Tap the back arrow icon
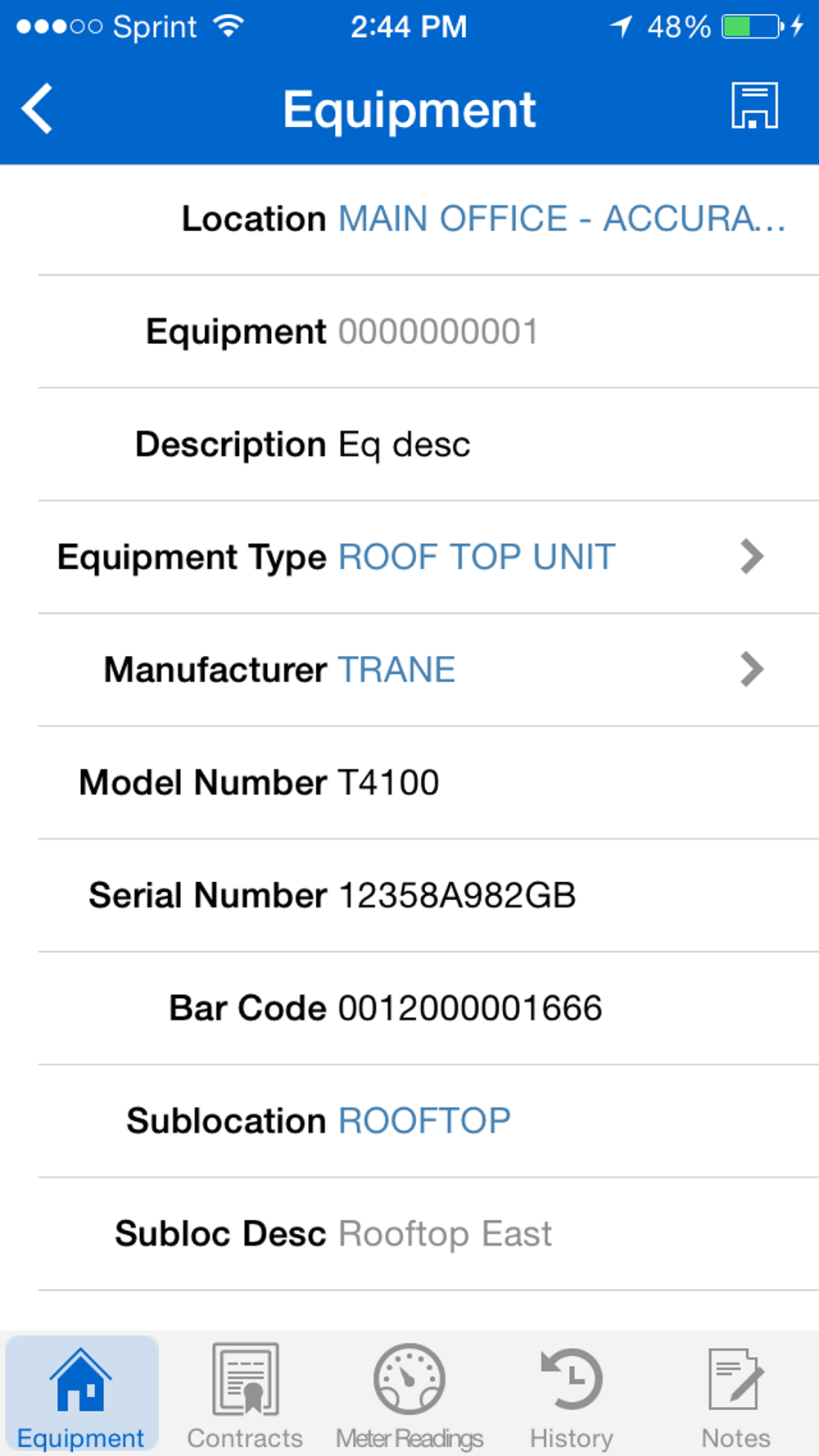The width and height of the screenshot is (819, 1456). pyautogui.click(x=37, y=108)
